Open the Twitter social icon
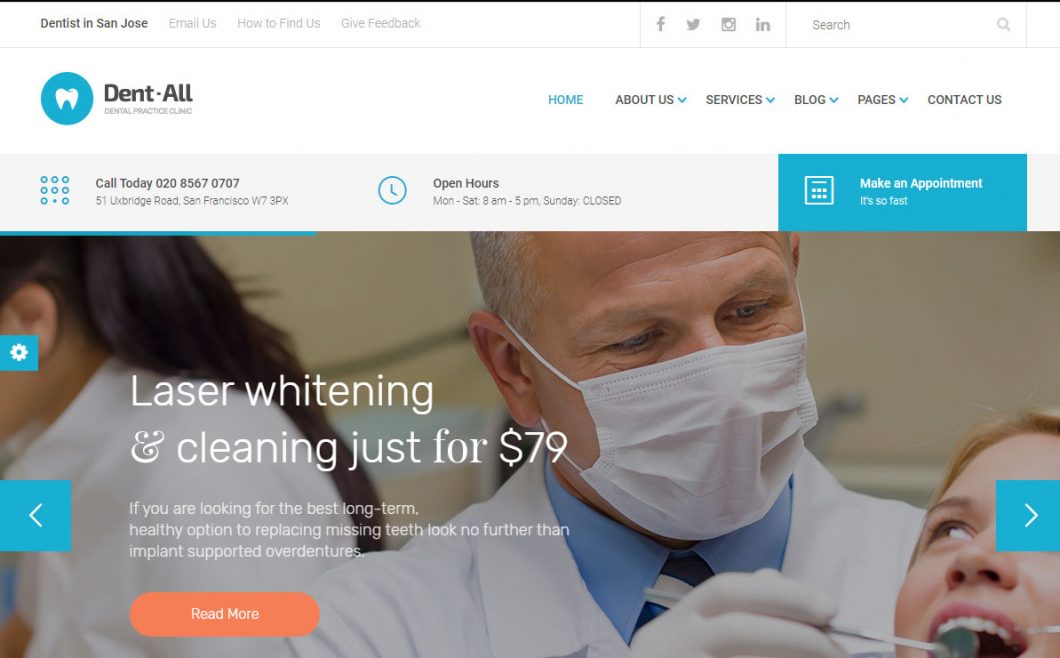Screen dimensions: 1060x658 point(693,24)
